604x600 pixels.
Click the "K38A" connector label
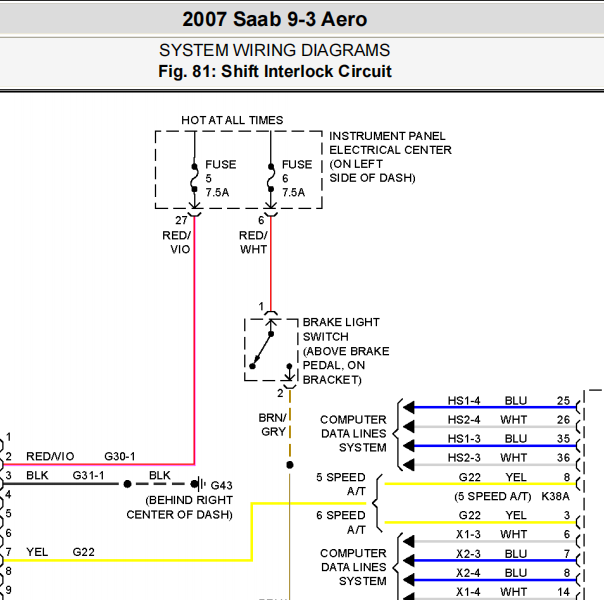[x=555, y=496]
